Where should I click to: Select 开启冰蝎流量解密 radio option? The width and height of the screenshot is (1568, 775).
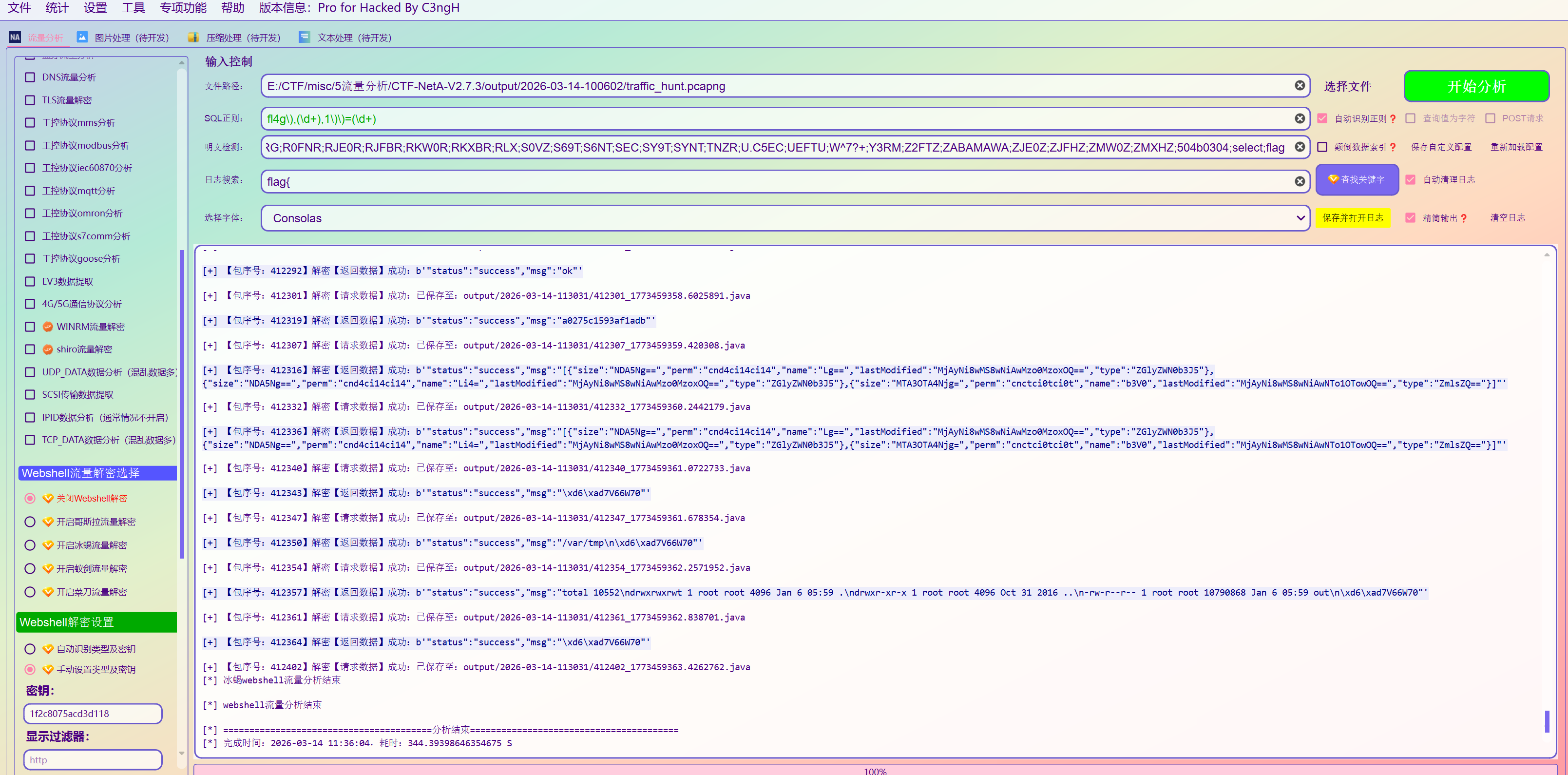30,545
